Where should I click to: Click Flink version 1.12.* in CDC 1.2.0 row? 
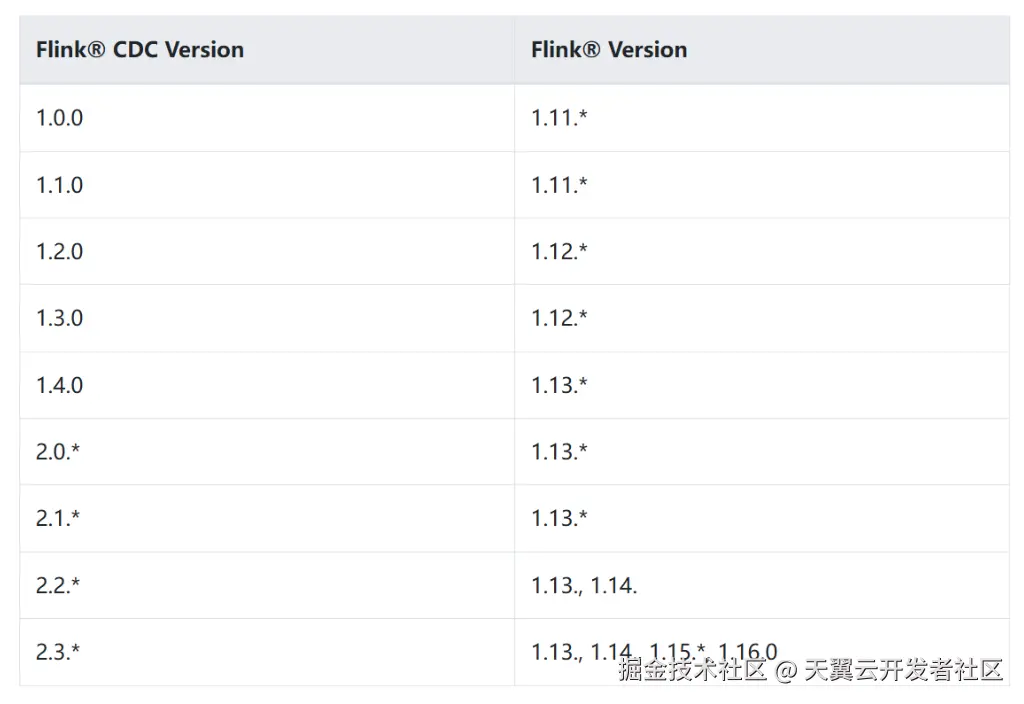[559, 251]
